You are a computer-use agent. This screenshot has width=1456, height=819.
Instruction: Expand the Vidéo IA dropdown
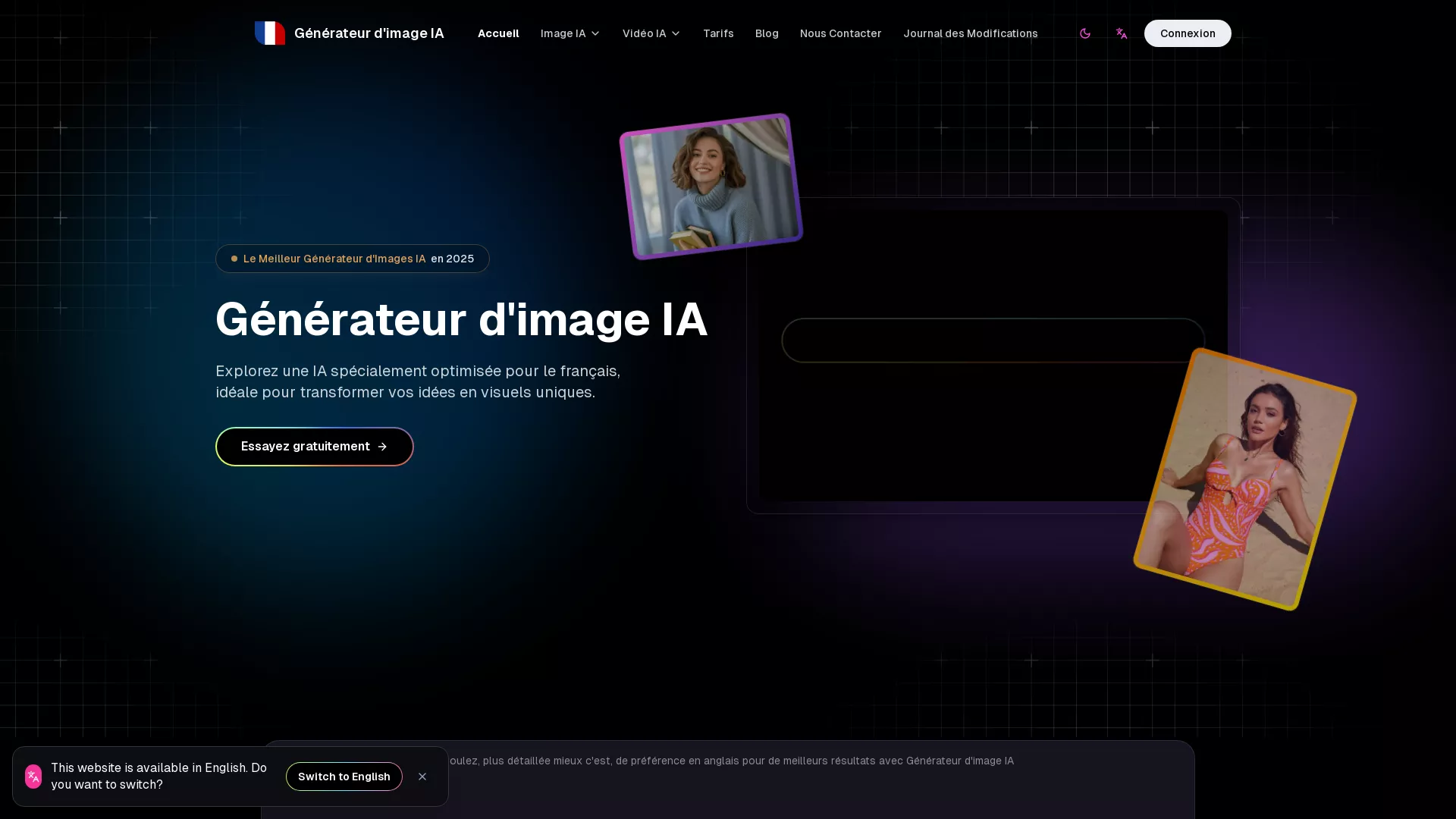tap(651, 33)
